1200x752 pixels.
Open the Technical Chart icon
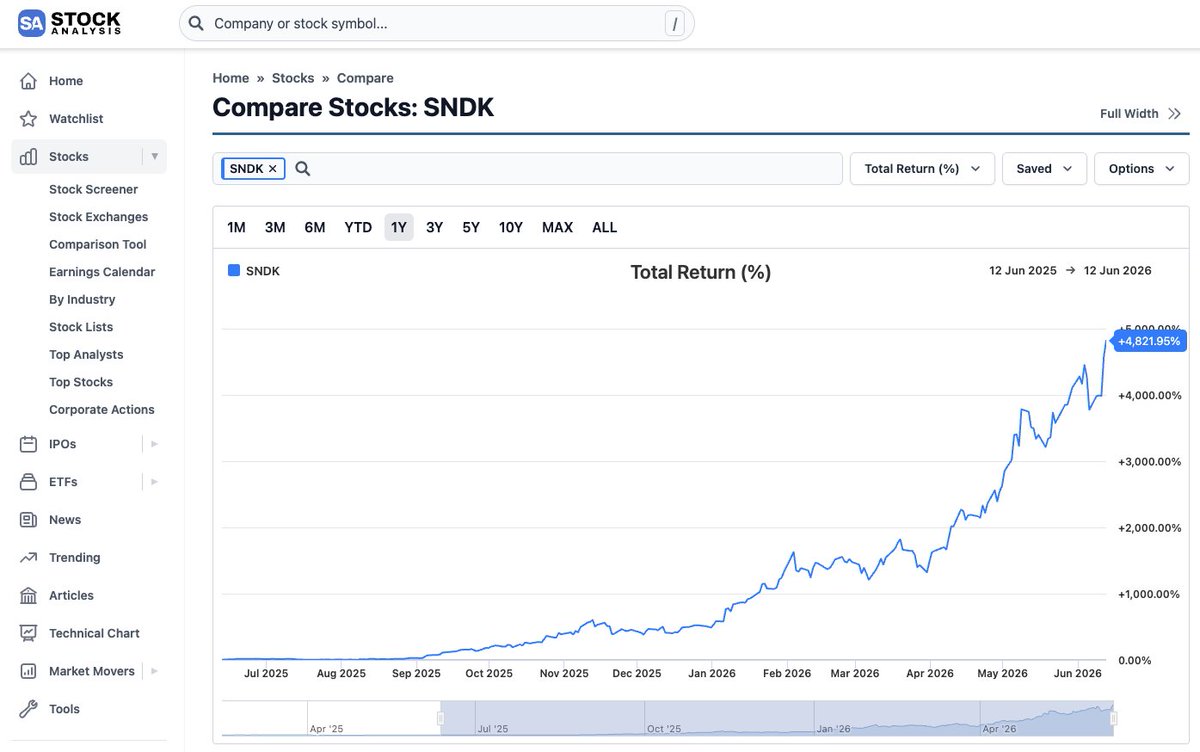(x=29, y=633)
